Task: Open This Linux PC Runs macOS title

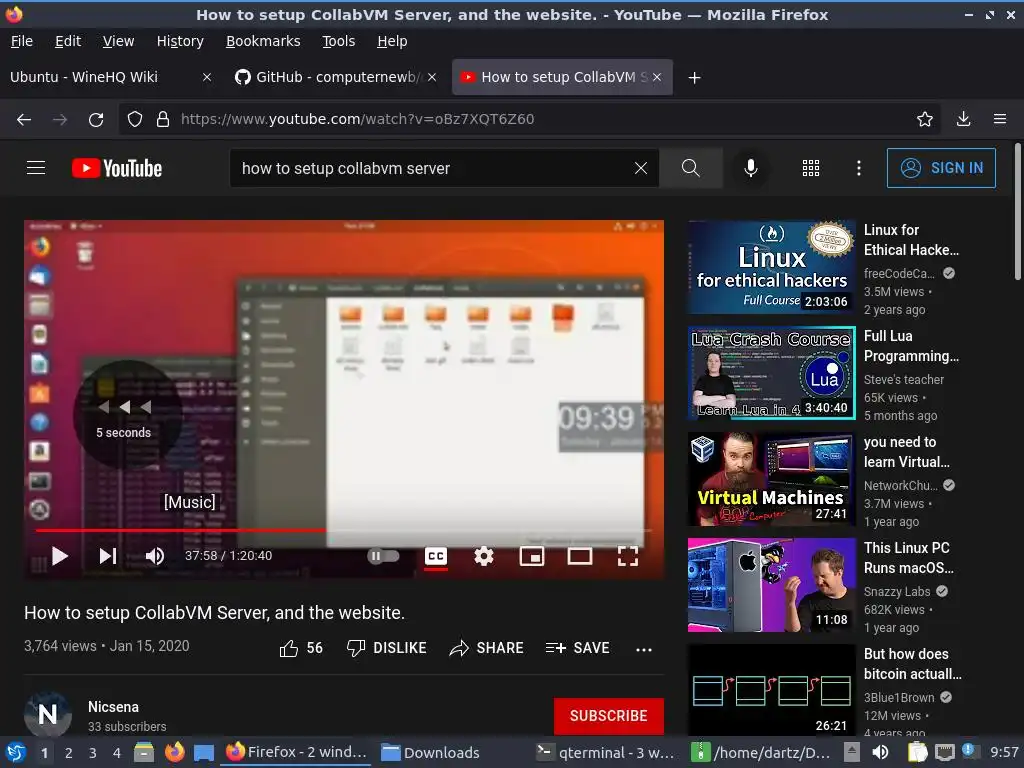Action: [x=908, y=558]
